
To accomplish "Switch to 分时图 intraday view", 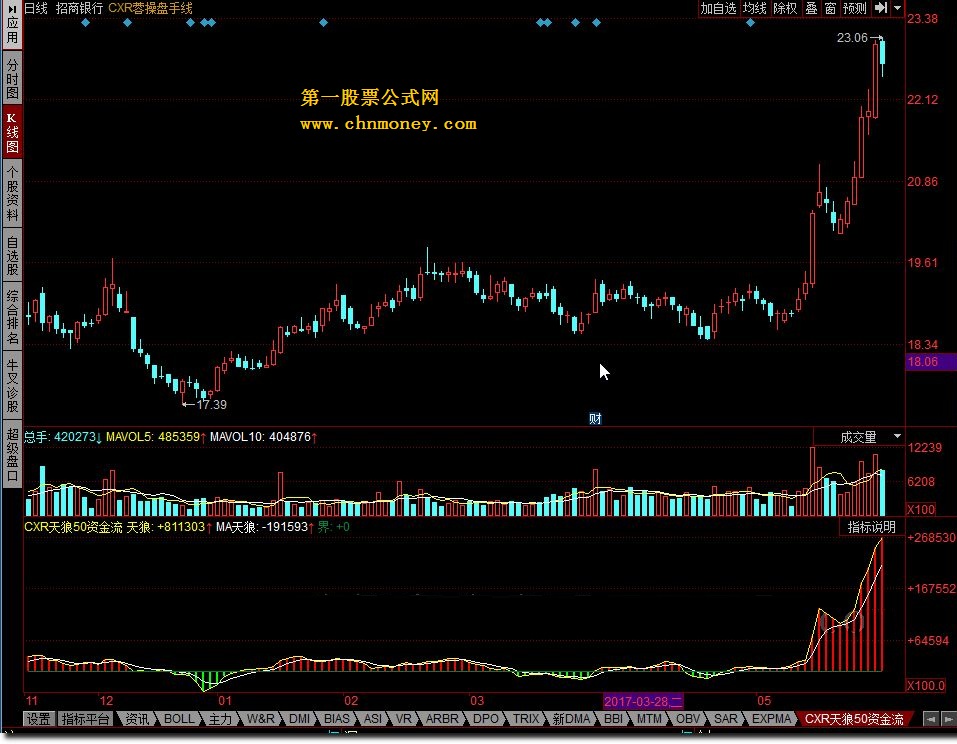I will (x=12, y=79).
